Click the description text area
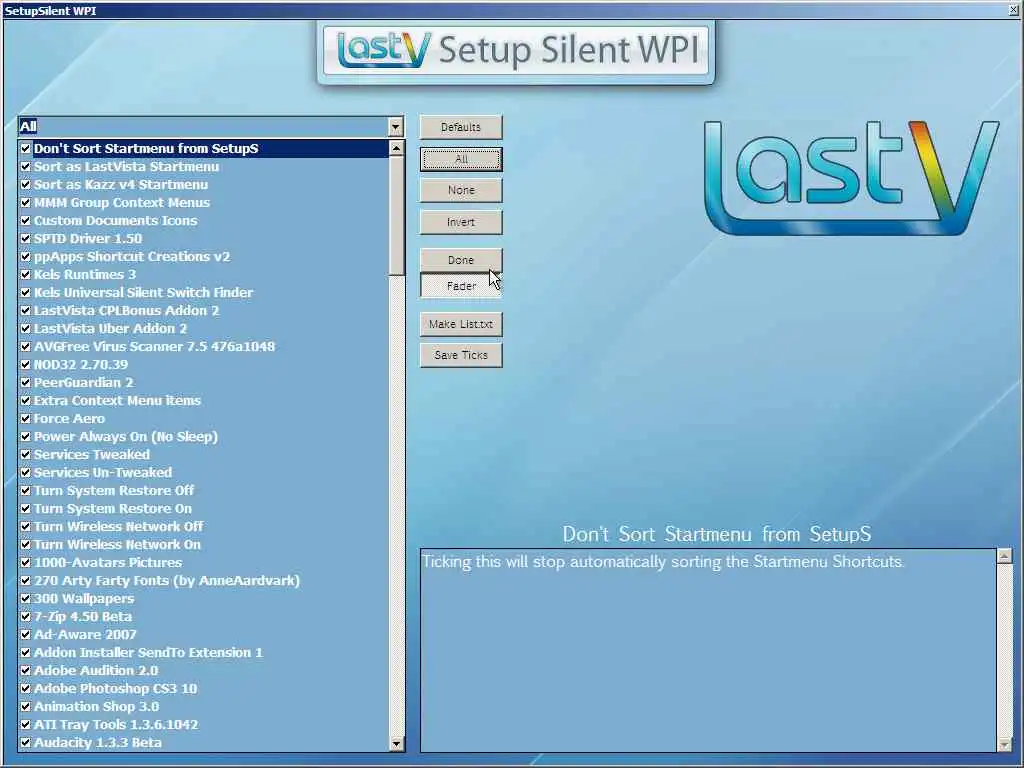 [x=709, y=650]
